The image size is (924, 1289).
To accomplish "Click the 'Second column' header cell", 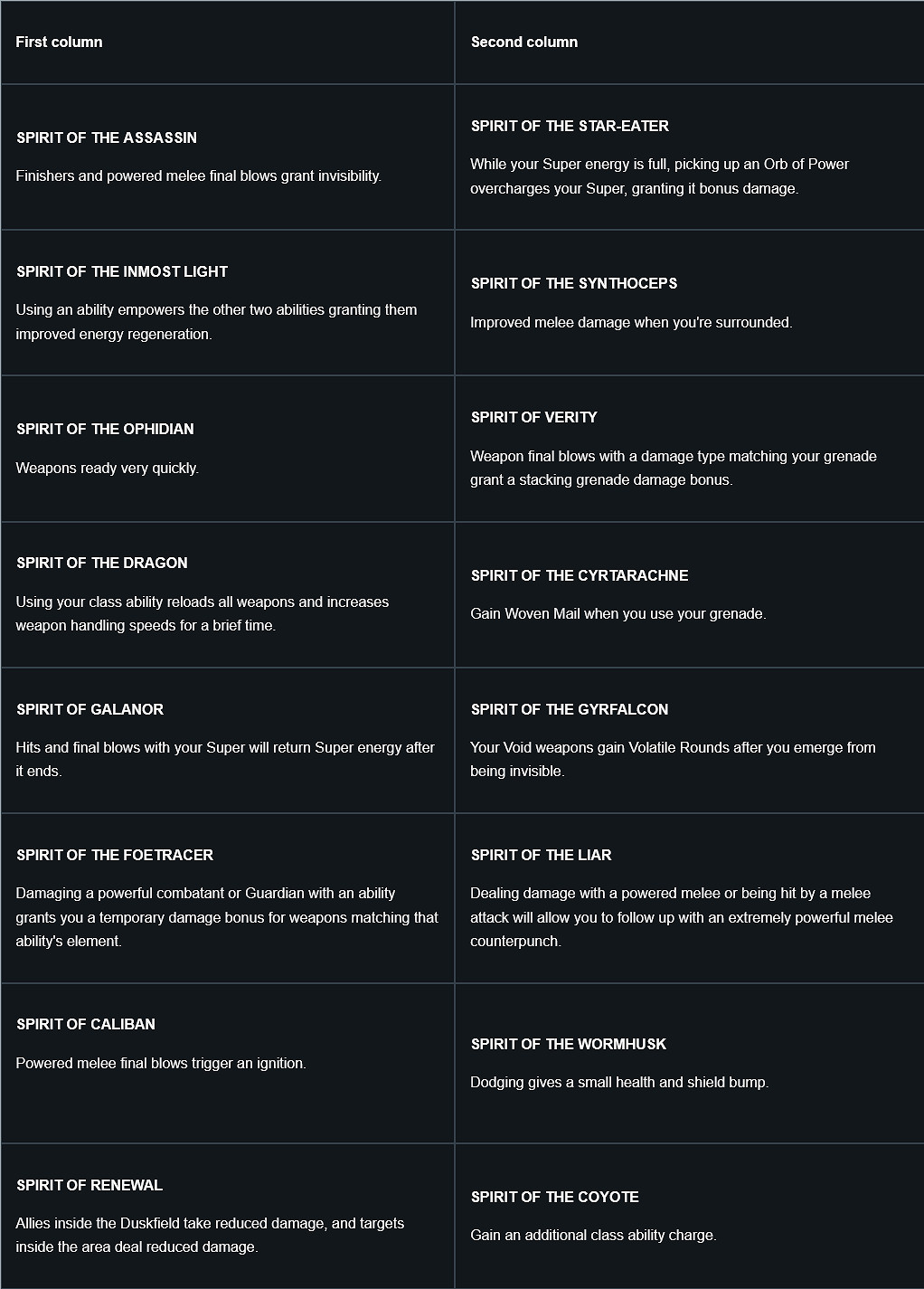I will (524, 42).
